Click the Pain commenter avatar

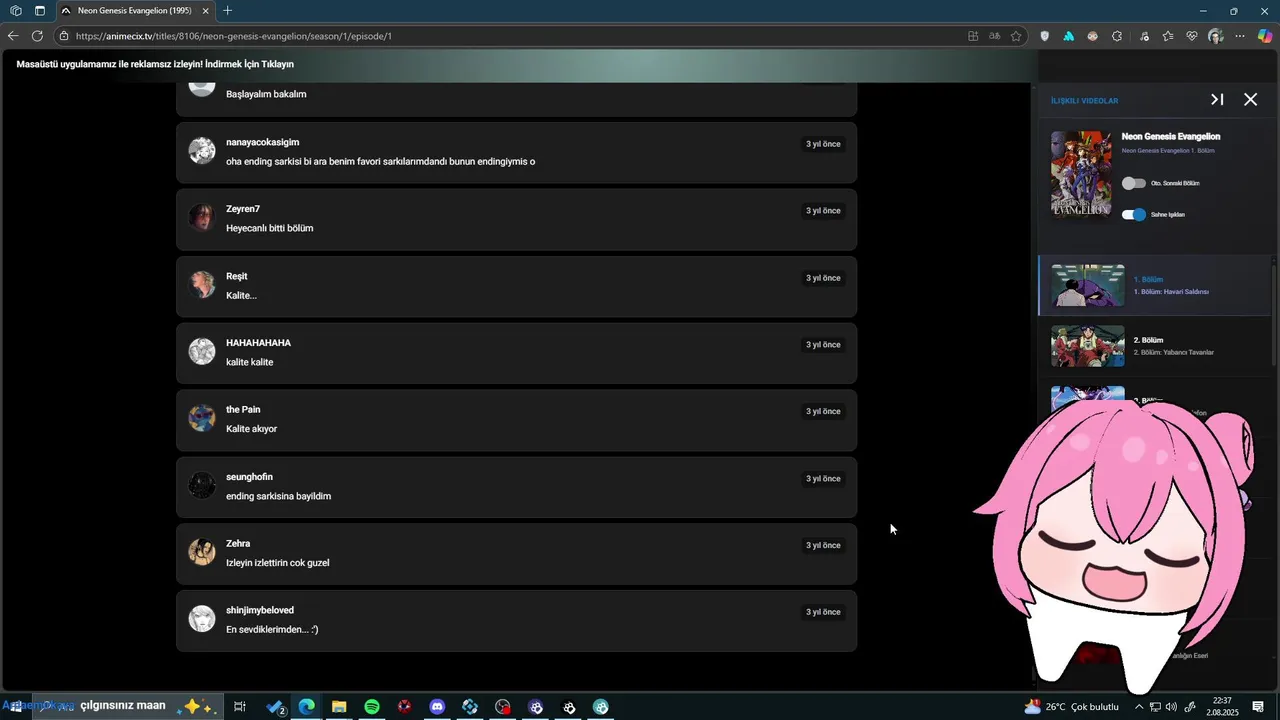click(x=202, y=418)
